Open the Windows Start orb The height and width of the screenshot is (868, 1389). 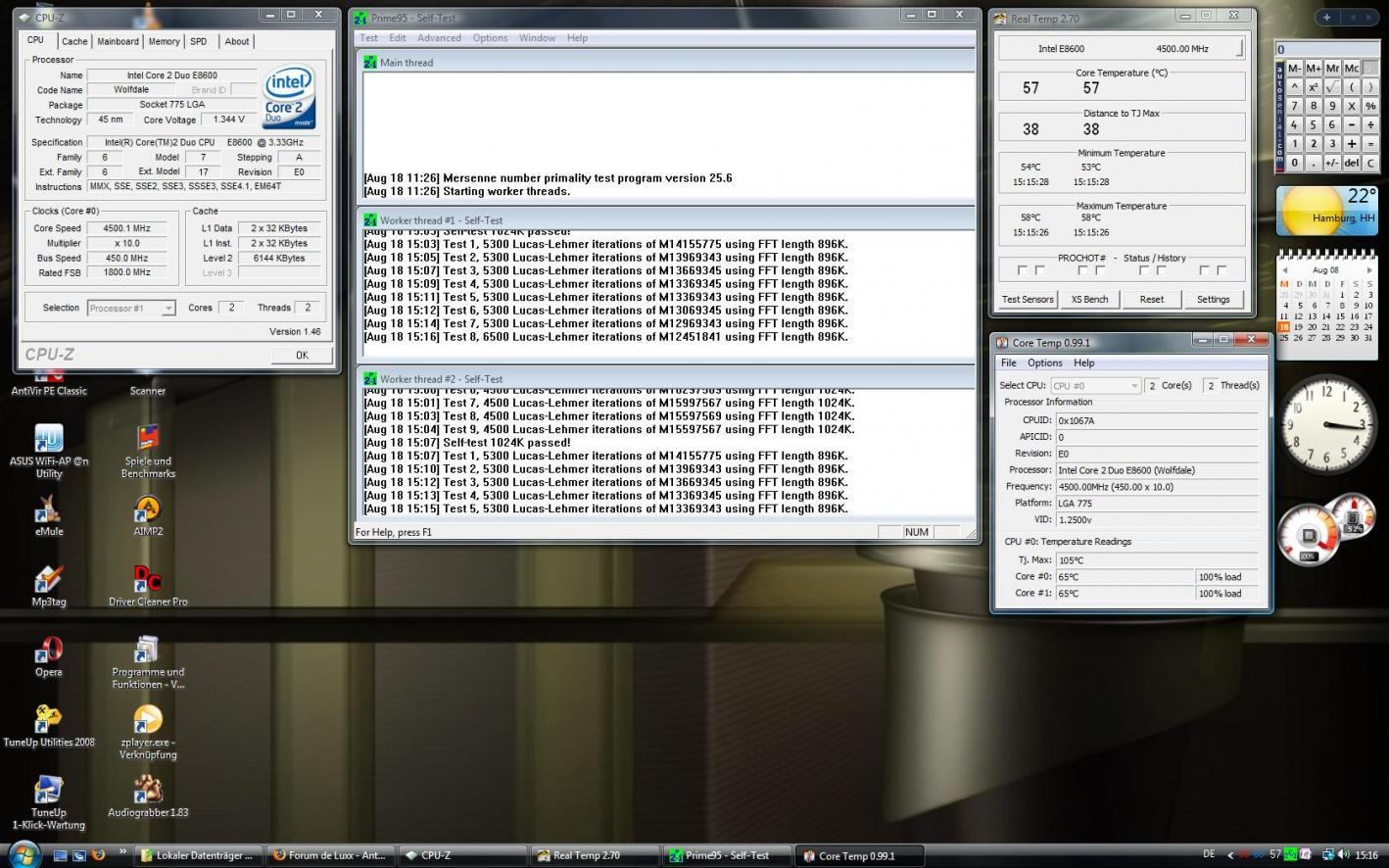[24, 854]
